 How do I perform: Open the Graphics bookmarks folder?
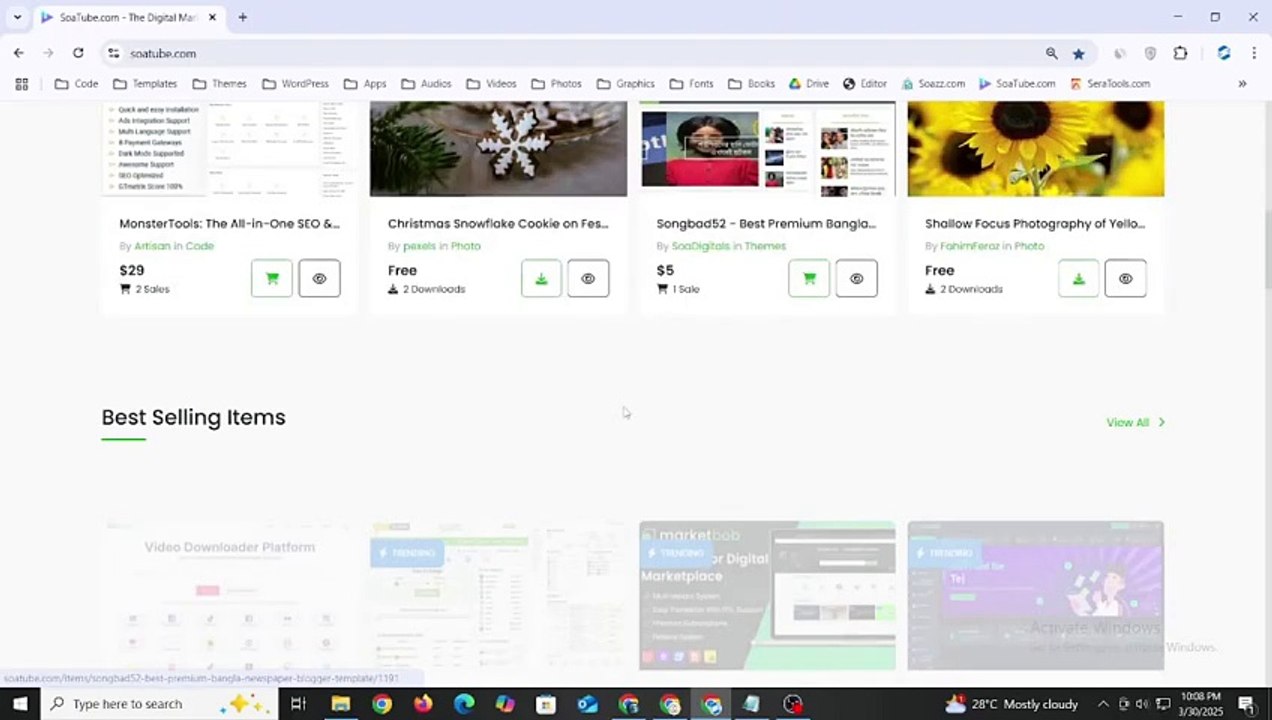(x=625, y=84)
